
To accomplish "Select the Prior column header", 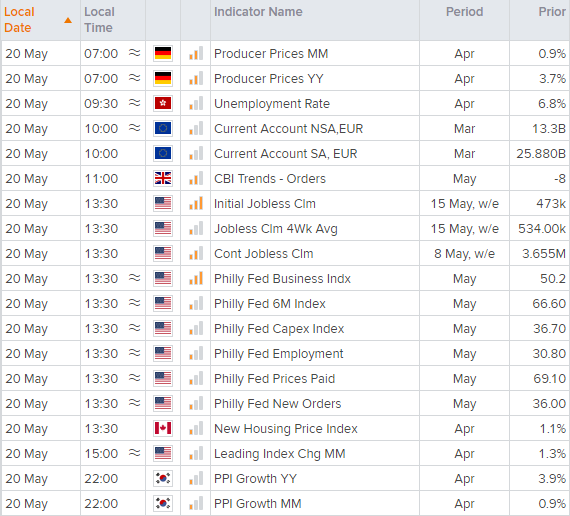I will [552, 12].
